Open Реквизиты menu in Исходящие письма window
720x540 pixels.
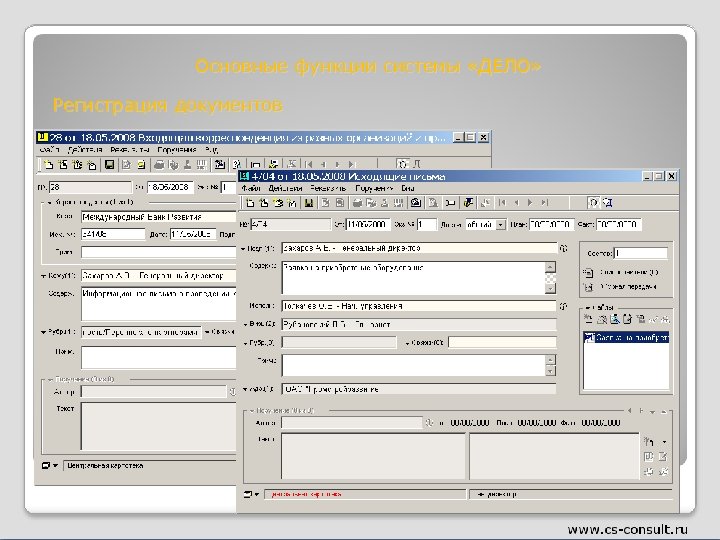coord(328,188)
